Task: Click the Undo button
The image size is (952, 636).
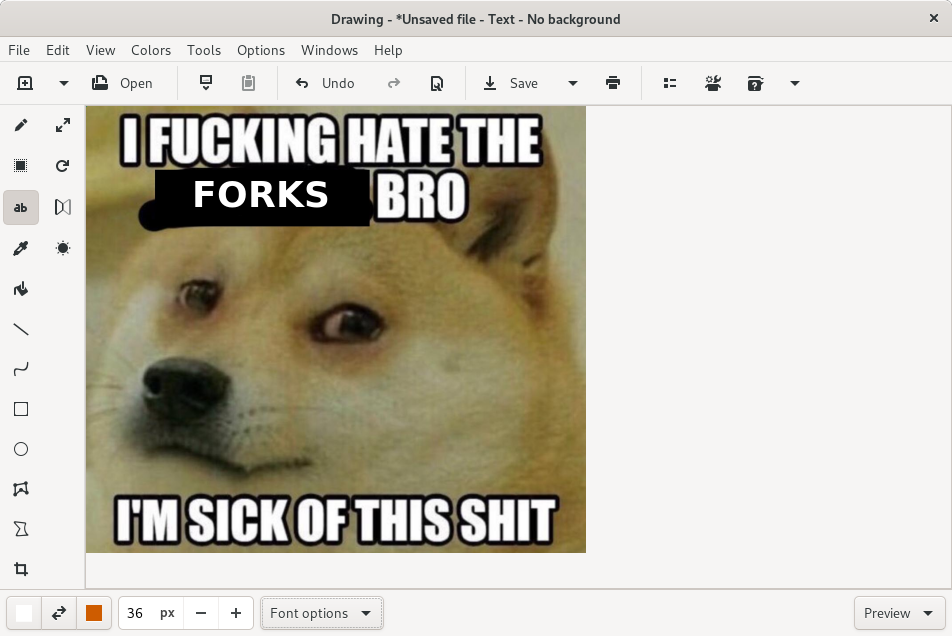Action: tap(325, 83)
